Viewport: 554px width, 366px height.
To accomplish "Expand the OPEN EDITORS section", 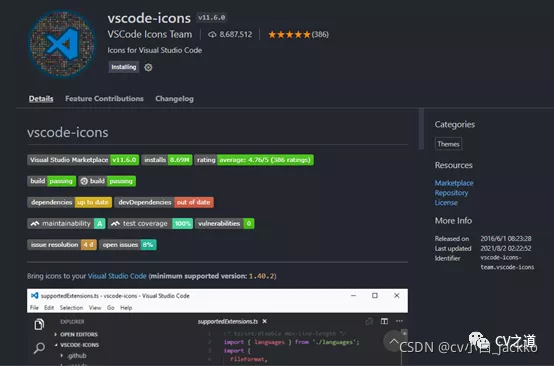I will [76, 334].
